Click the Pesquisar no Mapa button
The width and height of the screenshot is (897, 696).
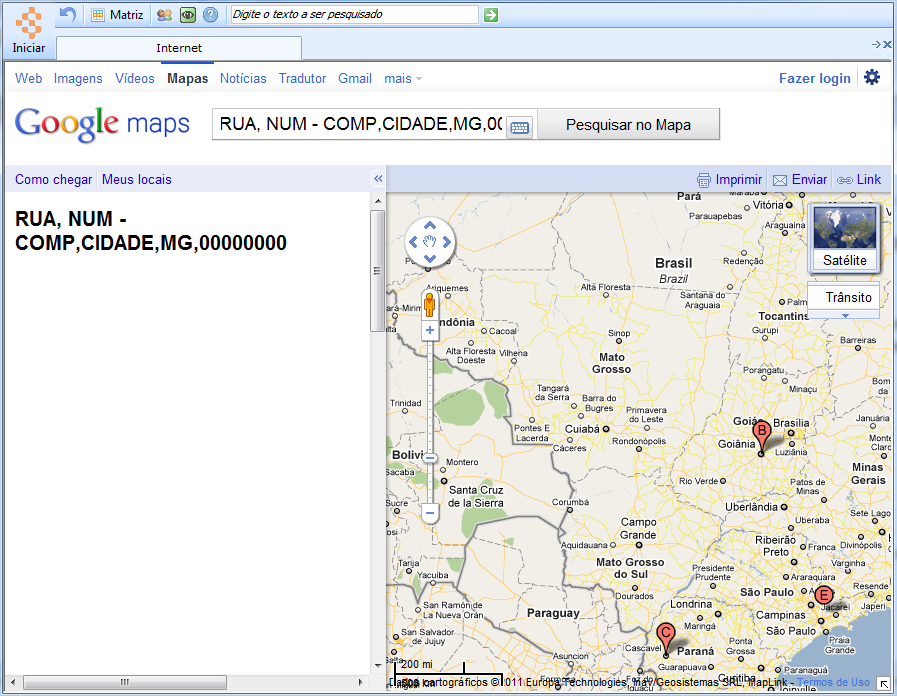click(628, 125)
